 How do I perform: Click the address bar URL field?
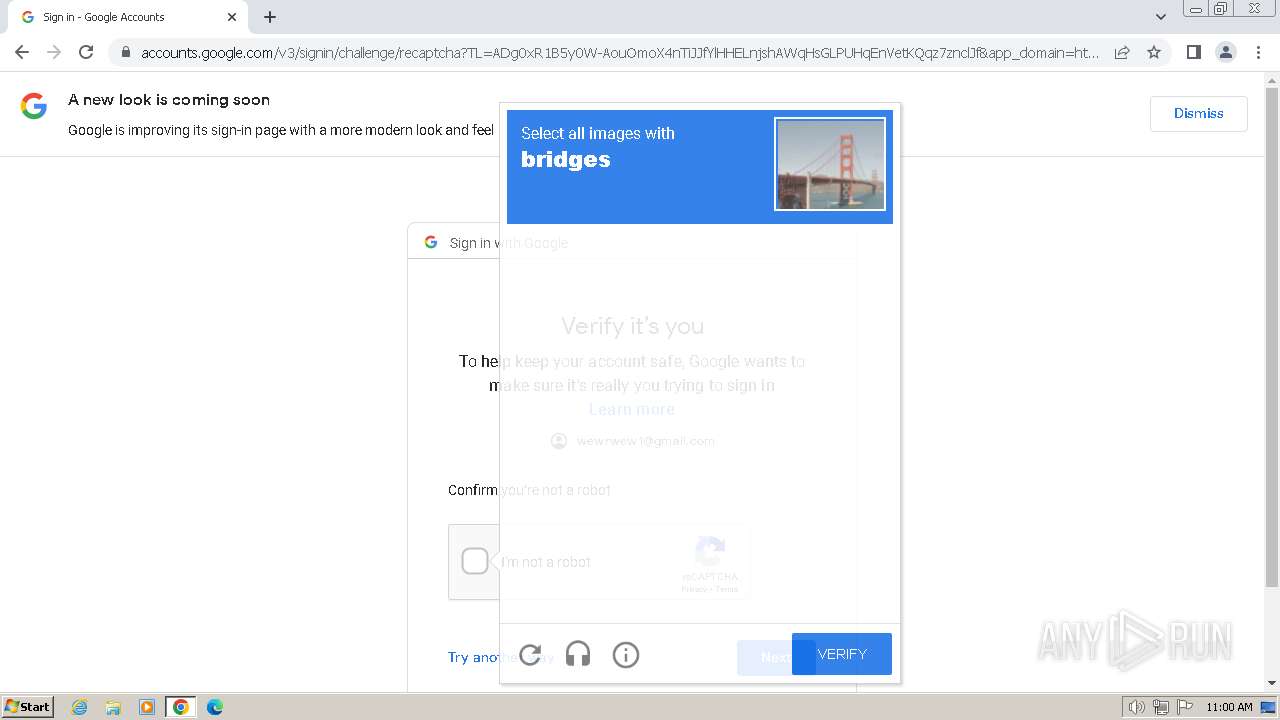tap(620, 53)
